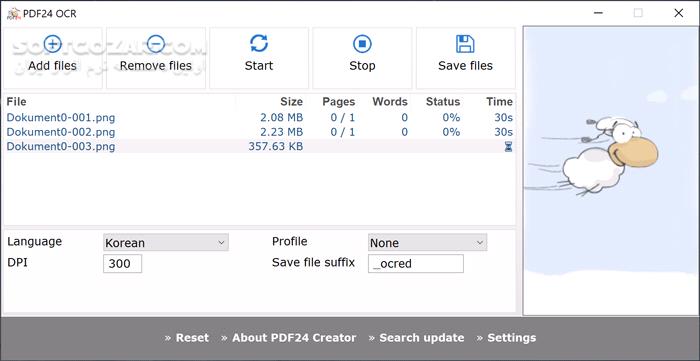The height and width of the screenshot is (361, 700).
Task: Click the PDF24 OCR title bar icon
Action: coord(13,13)
